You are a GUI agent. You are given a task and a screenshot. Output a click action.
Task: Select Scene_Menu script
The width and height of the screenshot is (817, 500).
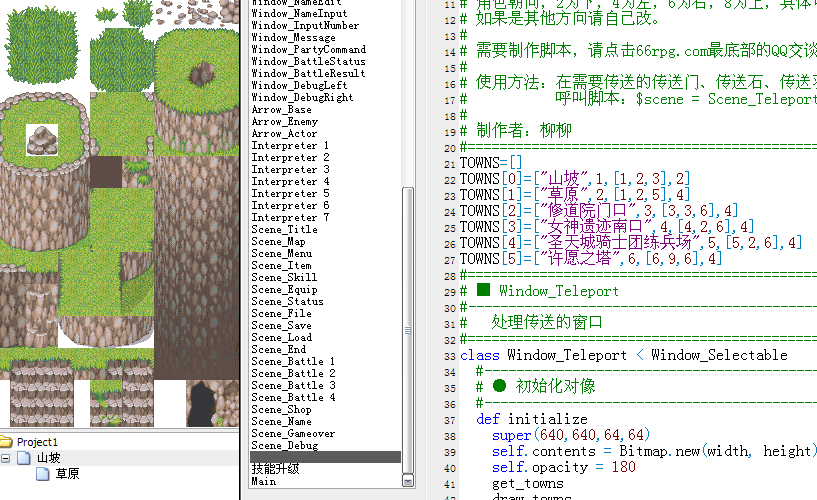pos(281,253)
